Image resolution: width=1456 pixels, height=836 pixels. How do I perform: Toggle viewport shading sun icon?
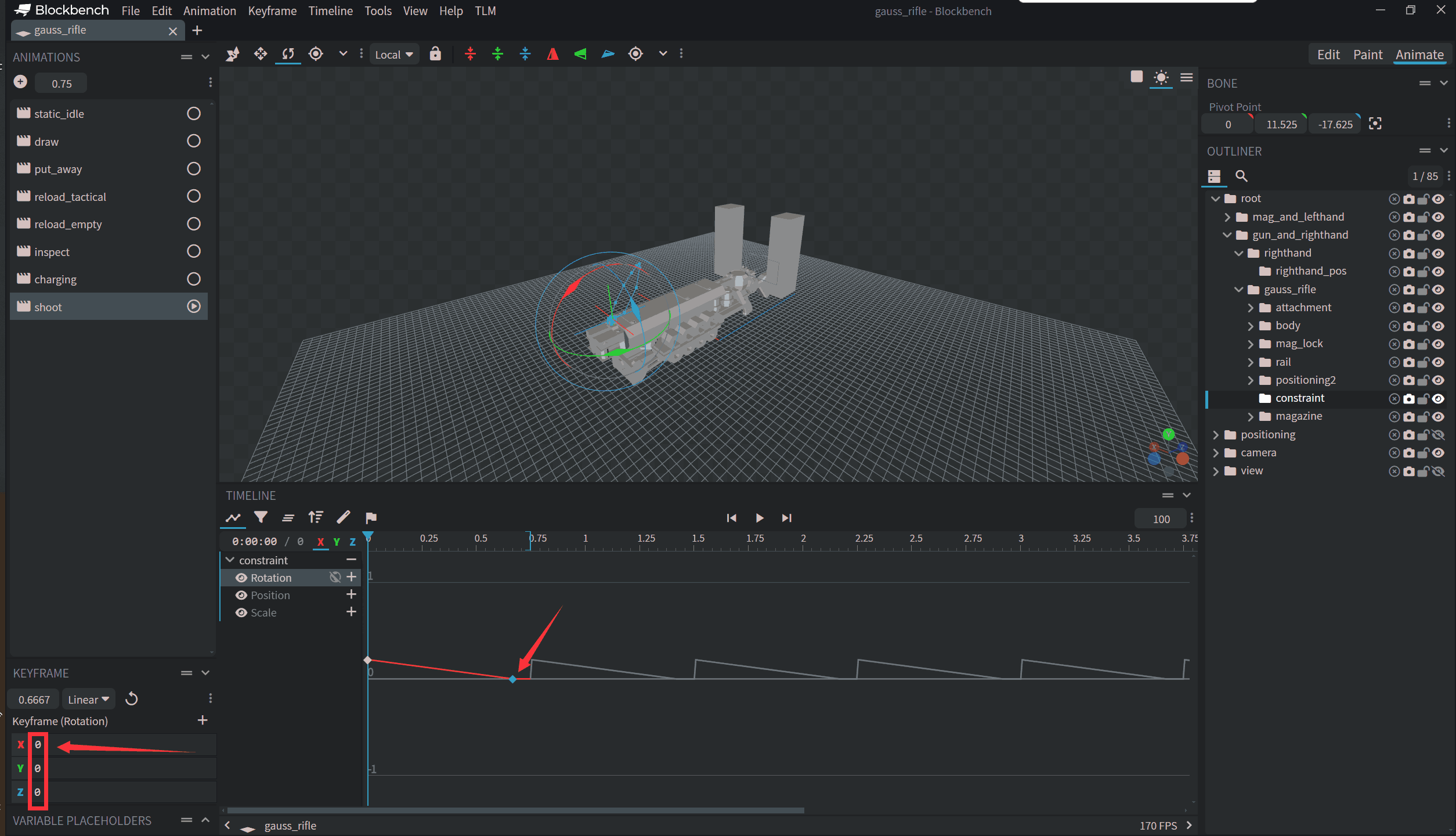(x=1161, y=77)
